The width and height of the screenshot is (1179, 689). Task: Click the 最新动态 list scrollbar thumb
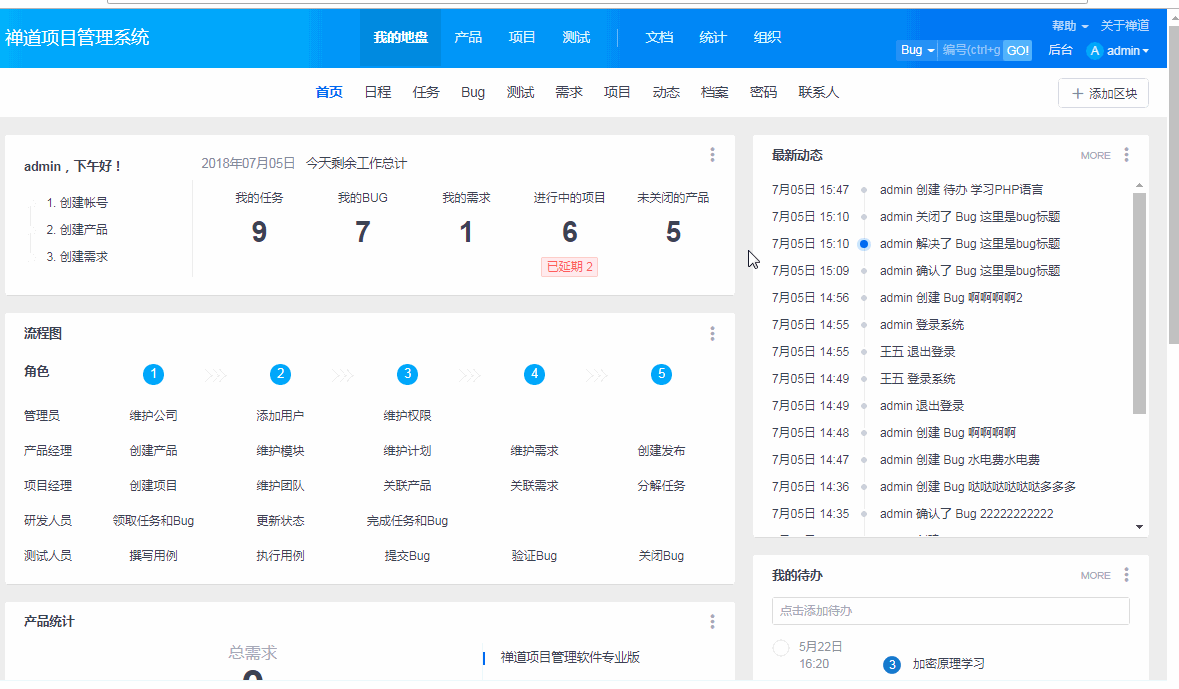tap(1139, 303)
